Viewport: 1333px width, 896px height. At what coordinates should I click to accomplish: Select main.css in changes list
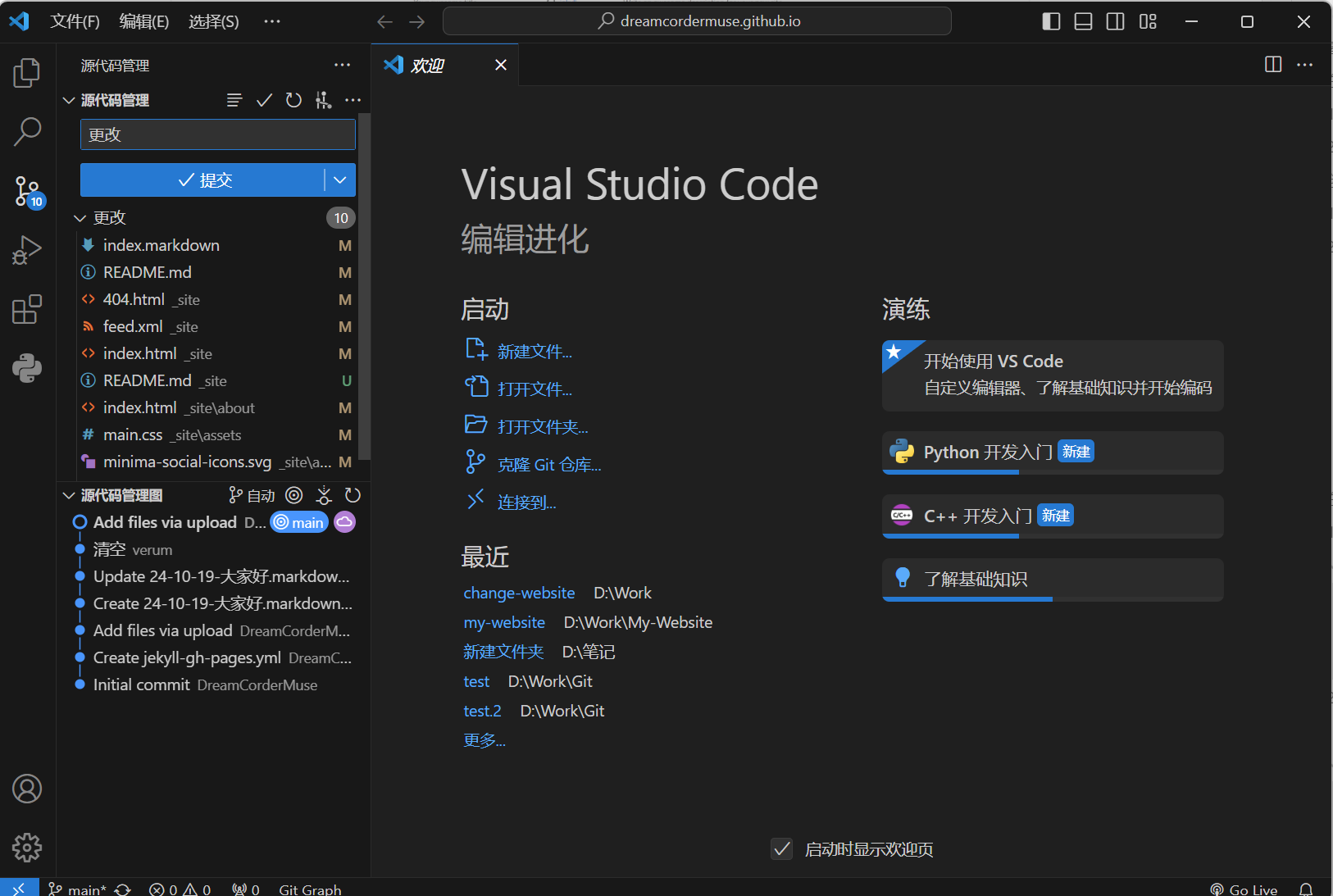pos(217,434)
